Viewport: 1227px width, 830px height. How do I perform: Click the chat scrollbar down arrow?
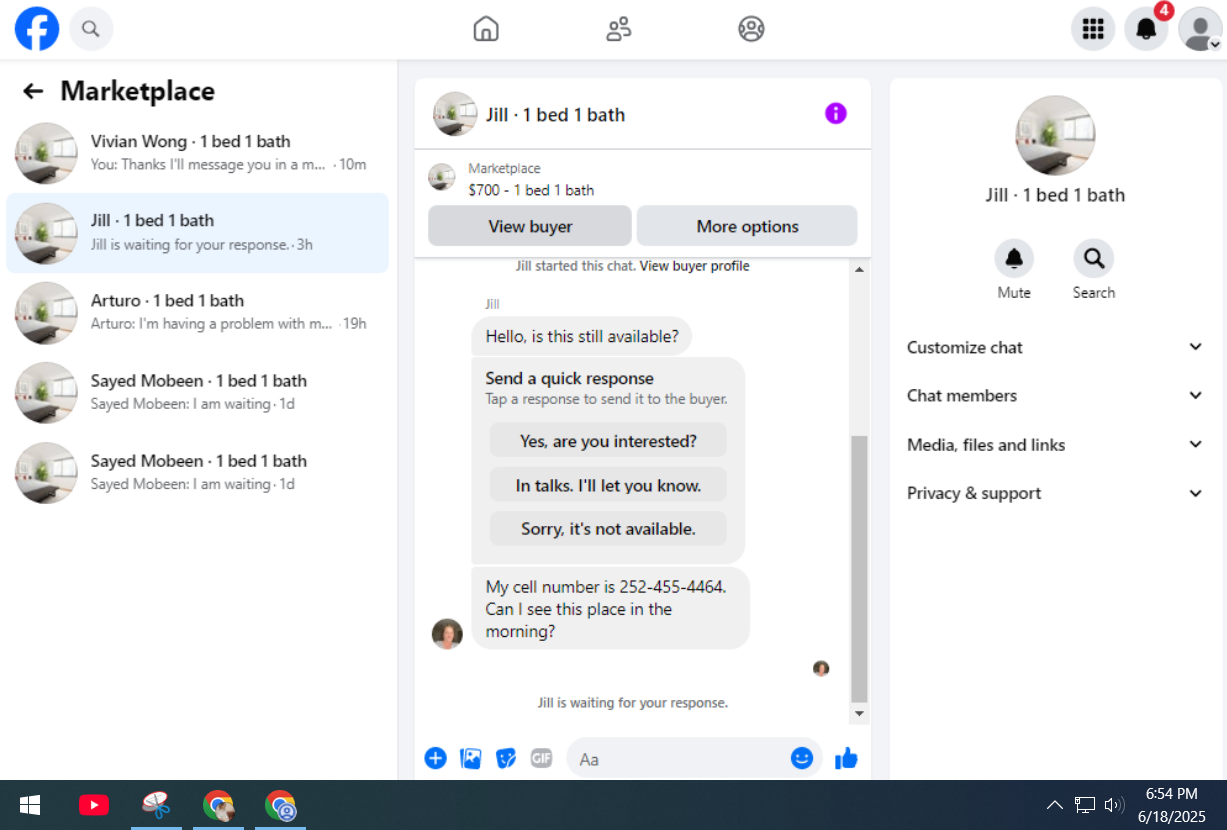tap(859, 714)
